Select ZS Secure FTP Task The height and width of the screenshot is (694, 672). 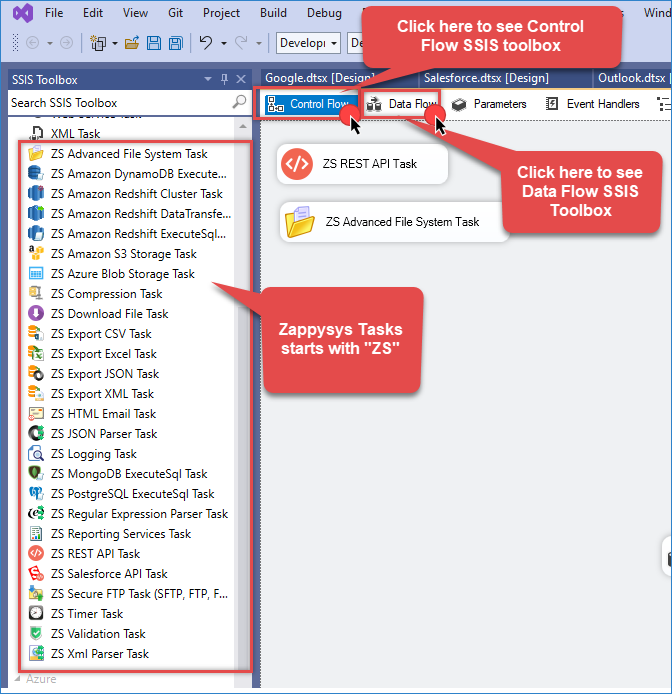[x=128, y=593]
